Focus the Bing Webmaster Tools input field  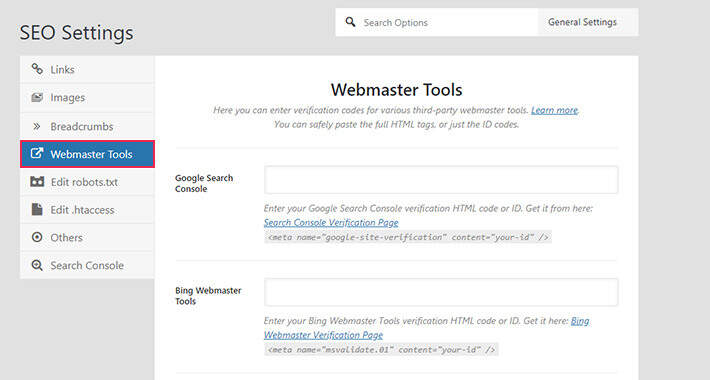pos(441,292)
